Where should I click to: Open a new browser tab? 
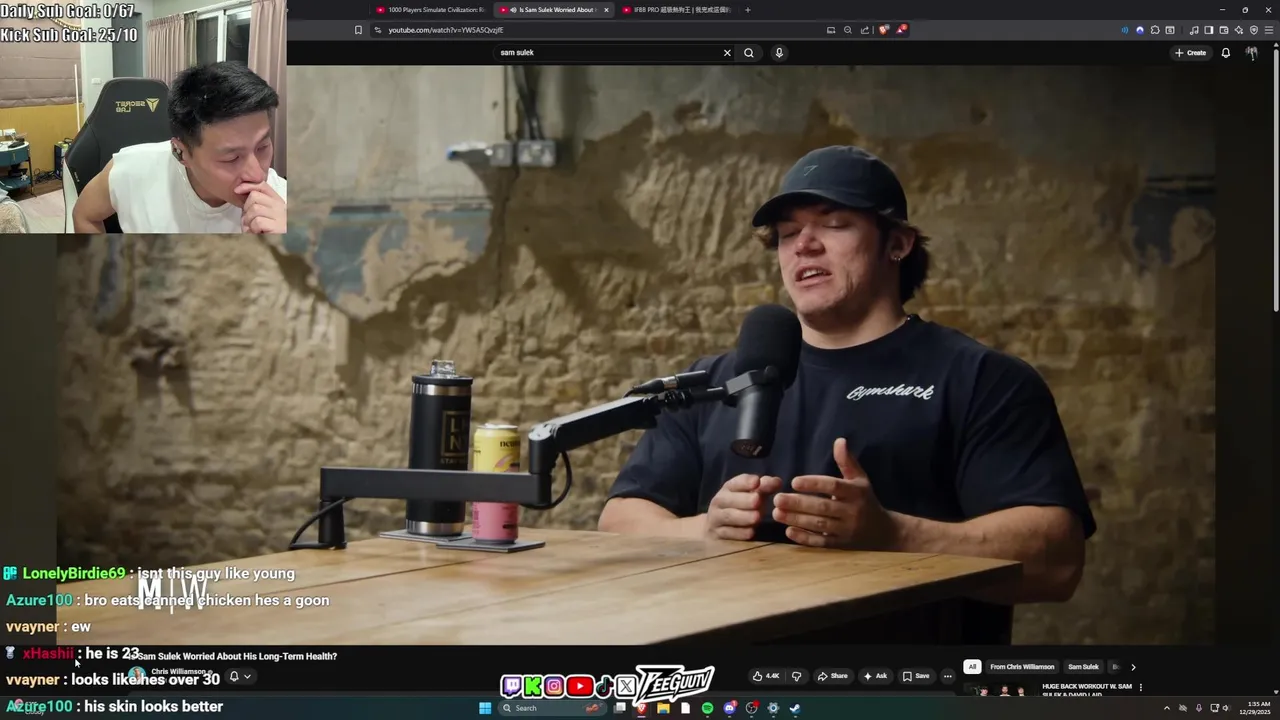point(747,10)
